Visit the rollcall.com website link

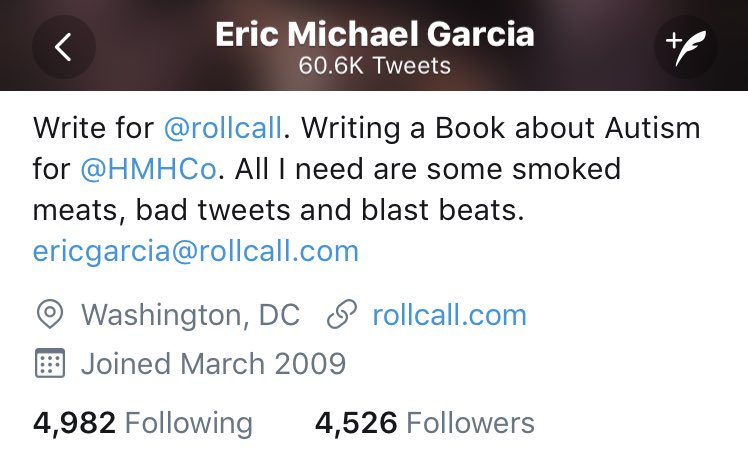coord(449,315)
